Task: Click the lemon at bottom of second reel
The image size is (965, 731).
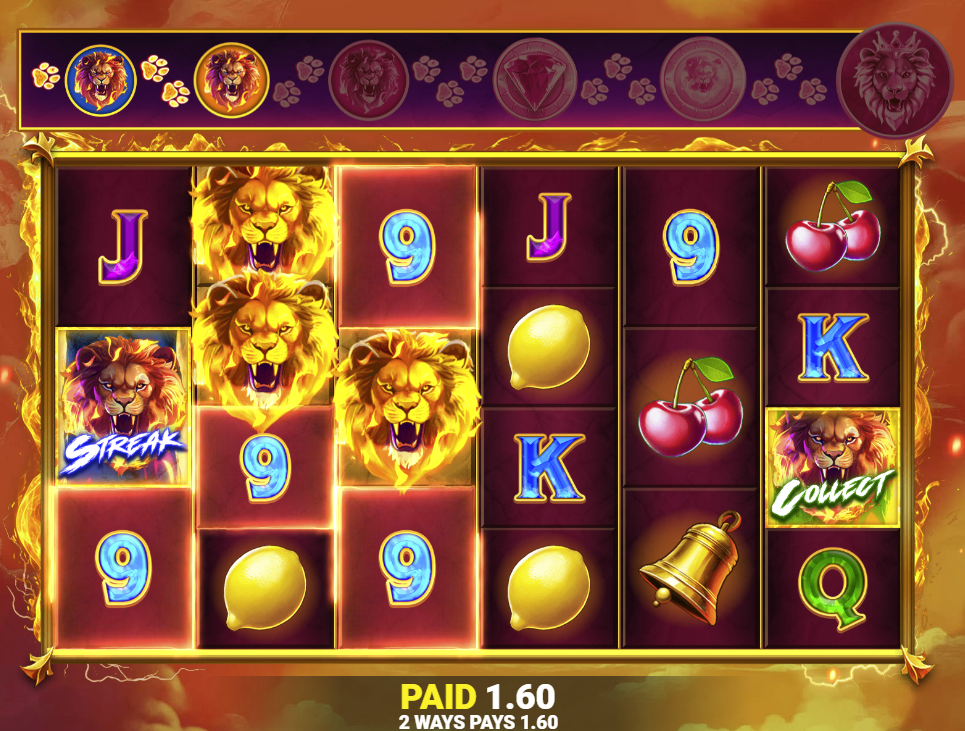Action: 265,588
